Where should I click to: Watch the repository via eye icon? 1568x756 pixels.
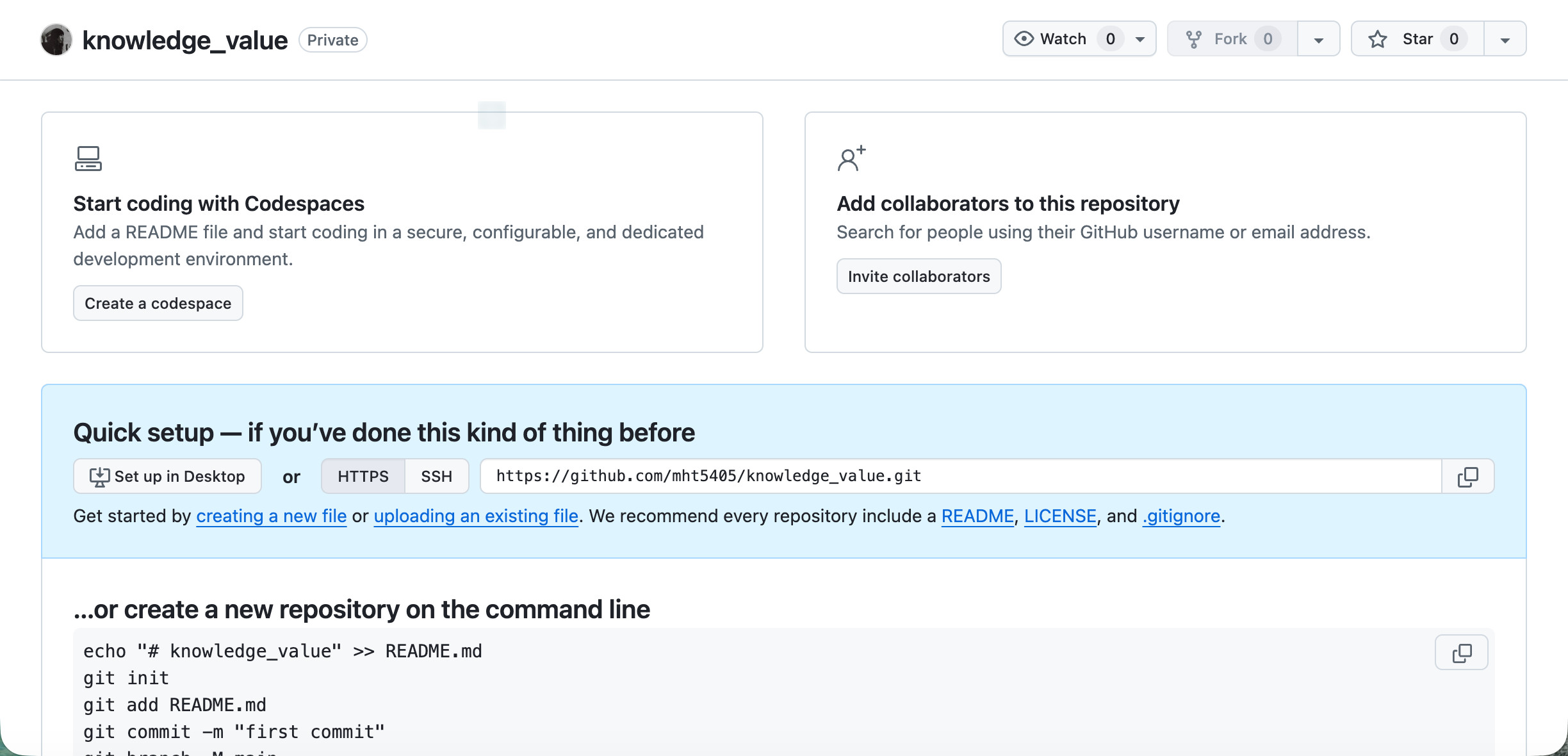1024,39
